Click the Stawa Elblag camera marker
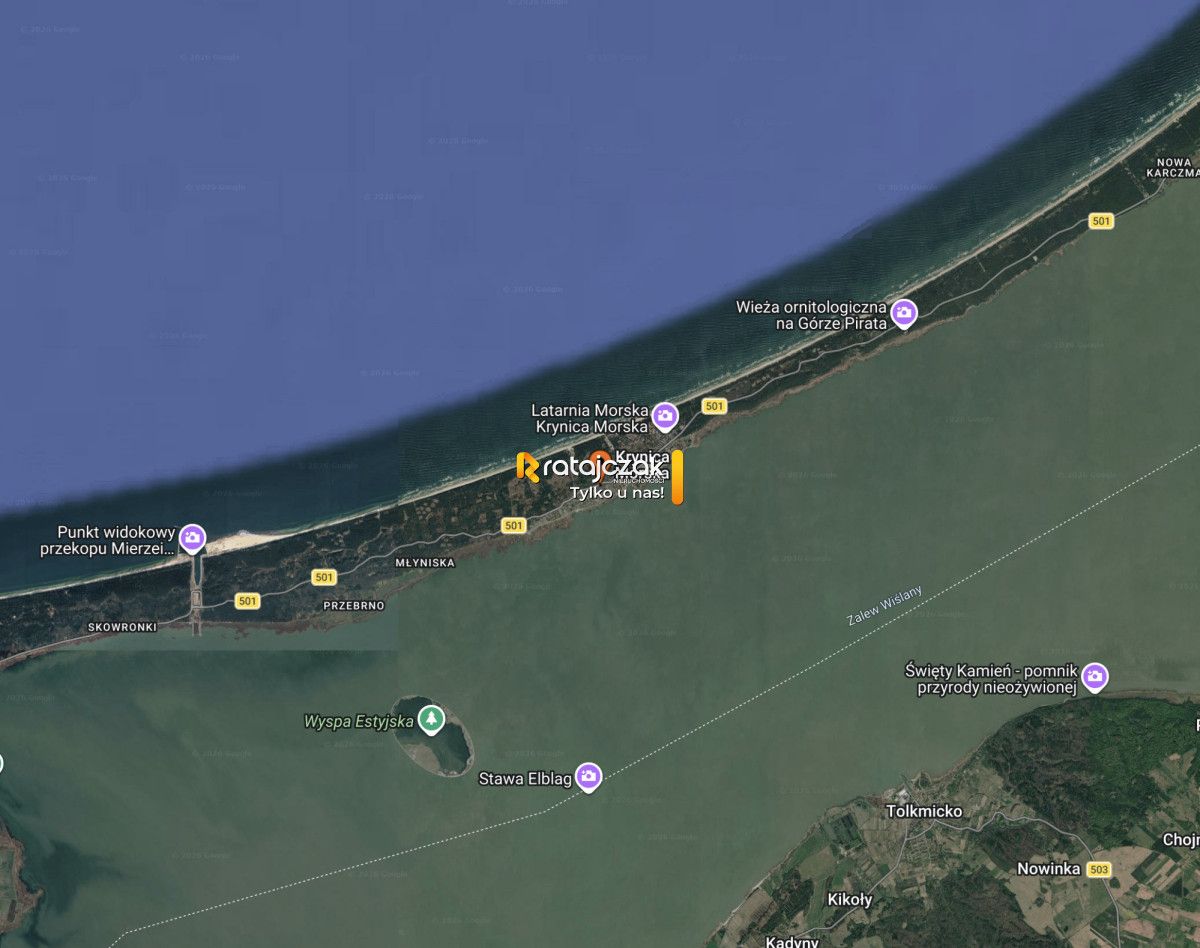 (589, 775)
